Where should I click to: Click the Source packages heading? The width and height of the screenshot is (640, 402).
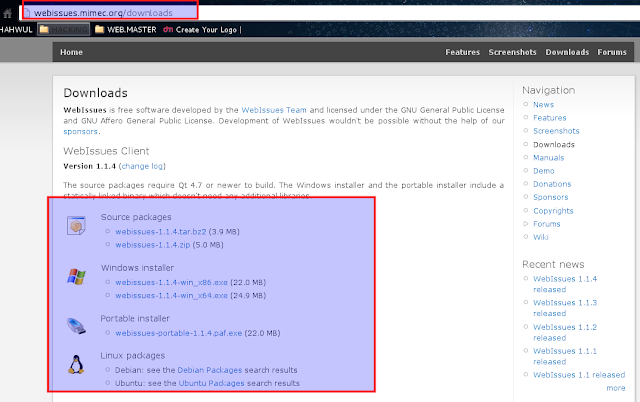tap(136, 217)
